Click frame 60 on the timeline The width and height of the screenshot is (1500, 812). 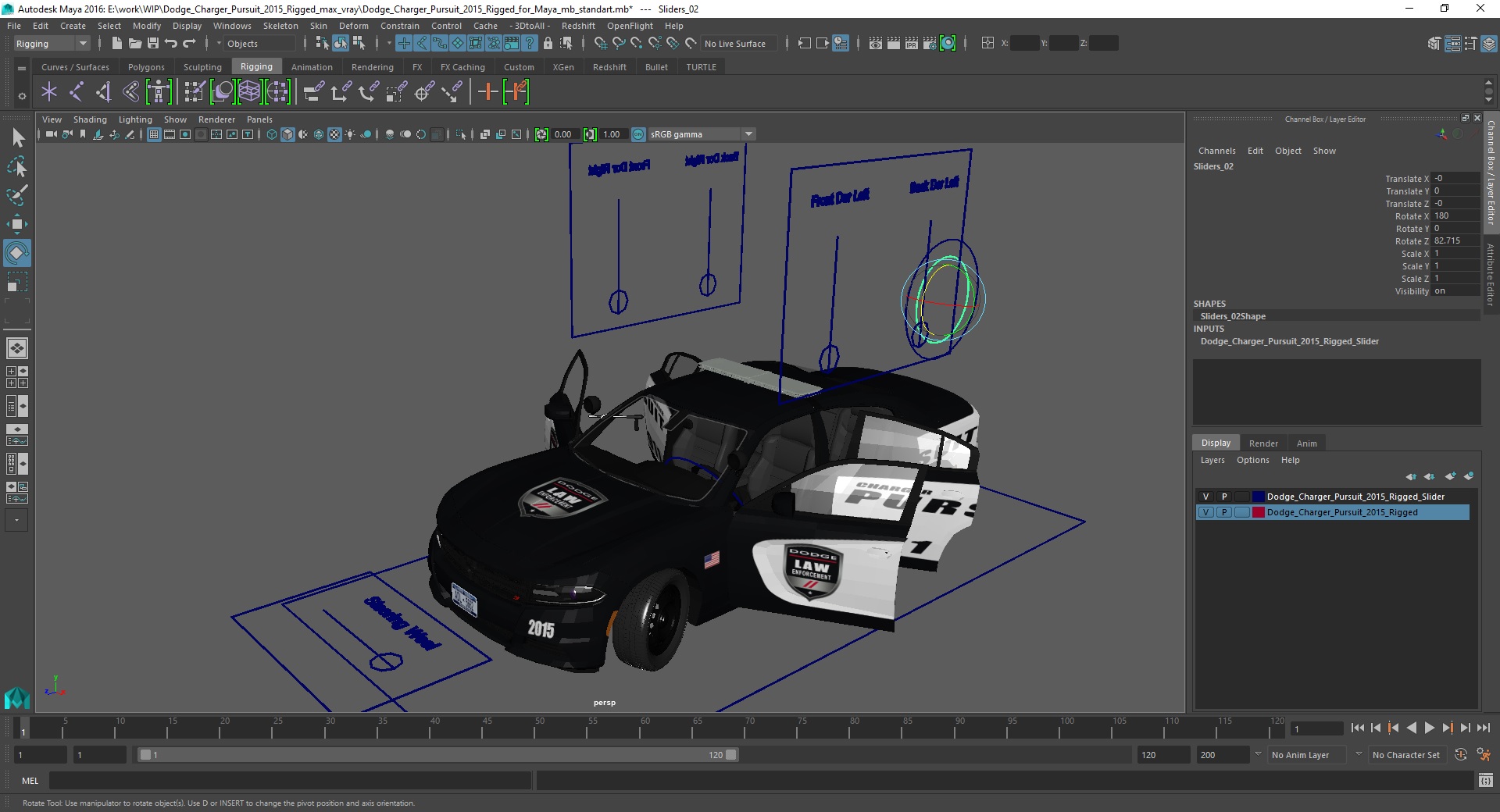click(x=644, y=728)
